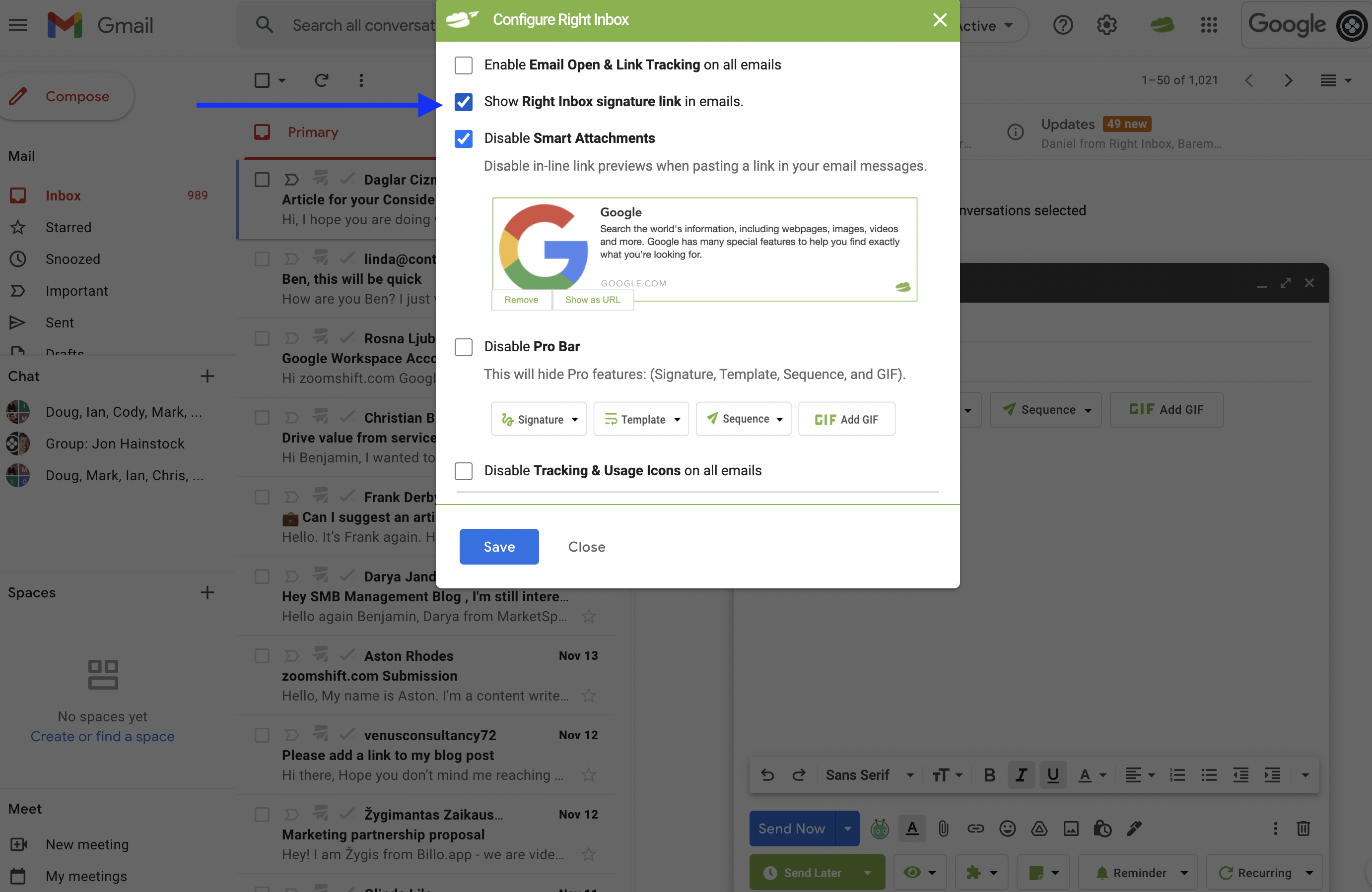The image size is (1372, 892).
Task: Select Primary inbox tab
Action: tap(313, 131)
